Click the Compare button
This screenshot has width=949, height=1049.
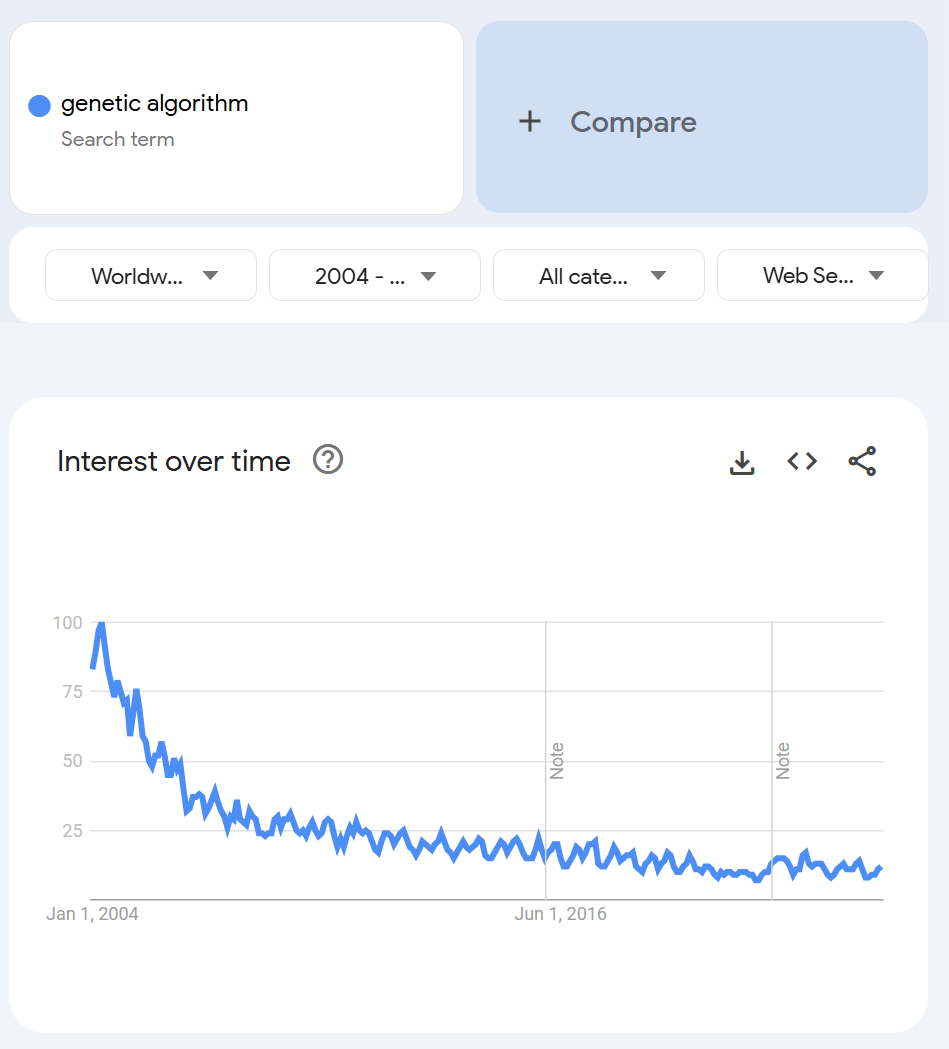click(702, 118)
